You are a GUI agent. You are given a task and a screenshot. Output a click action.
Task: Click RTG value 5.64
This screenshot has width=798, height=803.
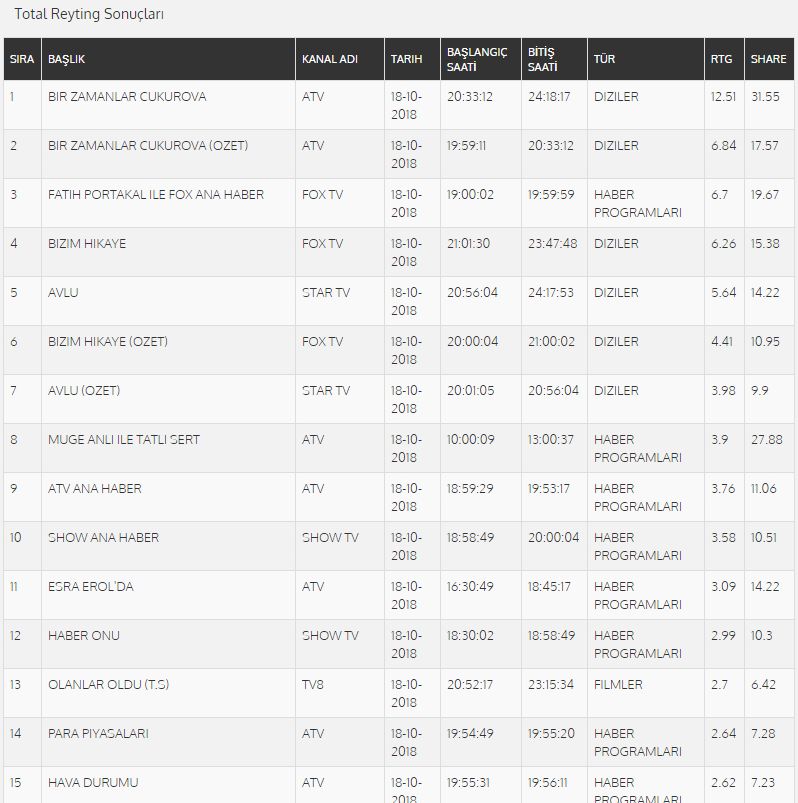coord(724,292)
